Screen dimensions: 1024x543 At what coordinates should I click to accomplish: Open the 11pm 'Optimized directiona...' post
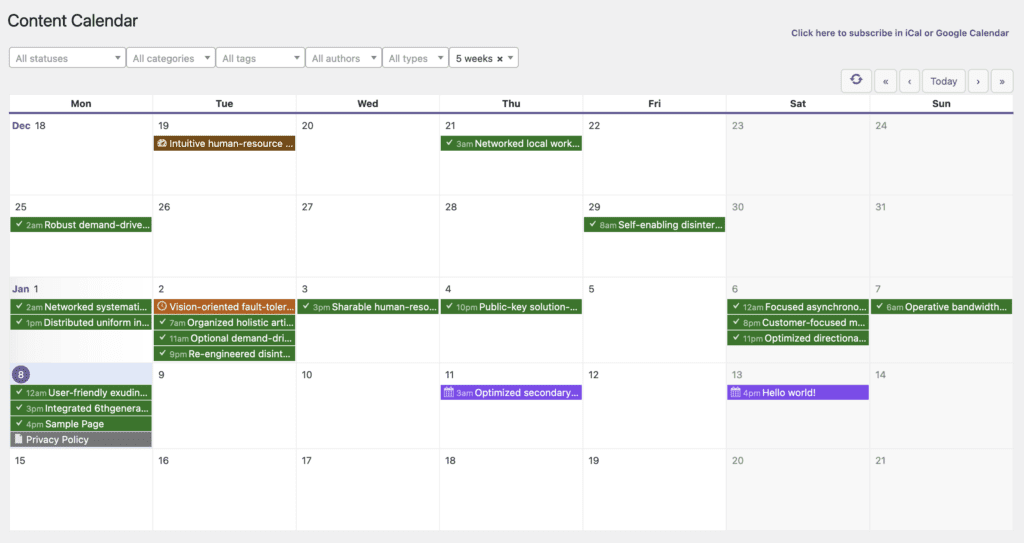click(798, 338)
